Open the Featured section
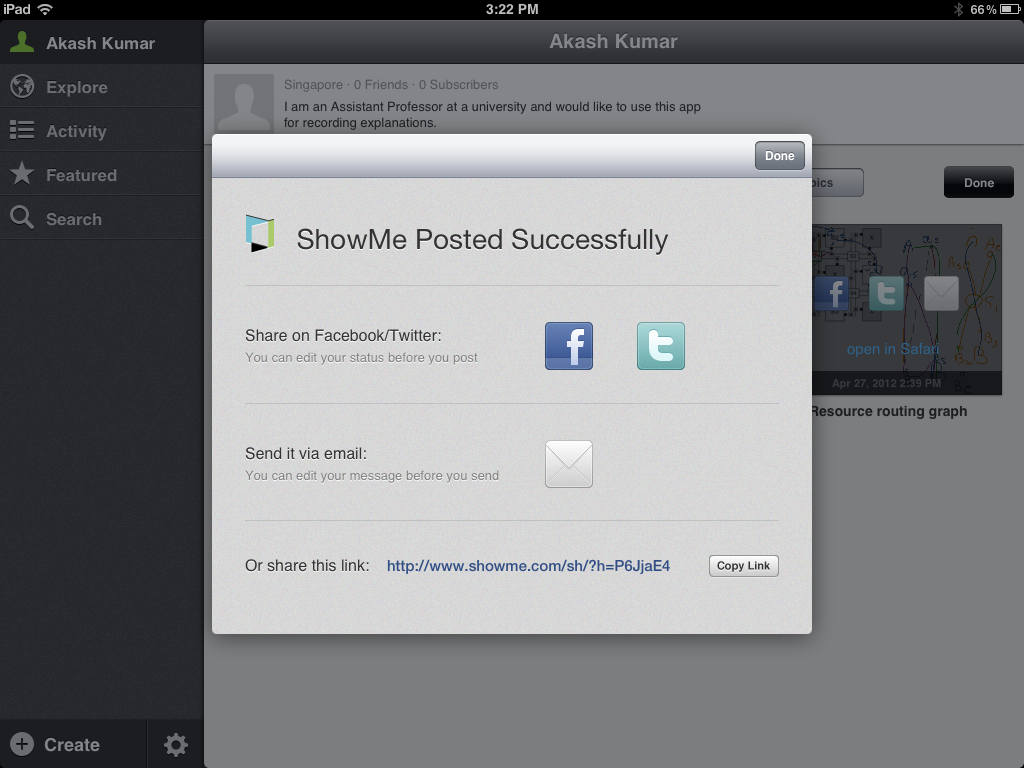This screenshot has width=1024, height=768. click(101, 174)
